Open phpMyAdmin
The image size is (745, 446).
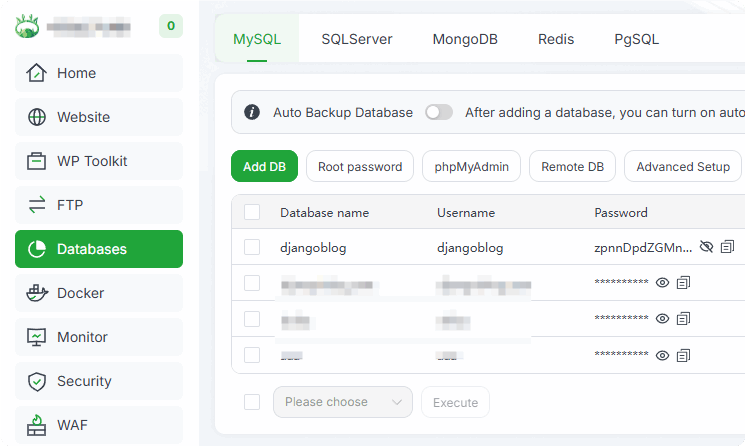click(471, 167)
